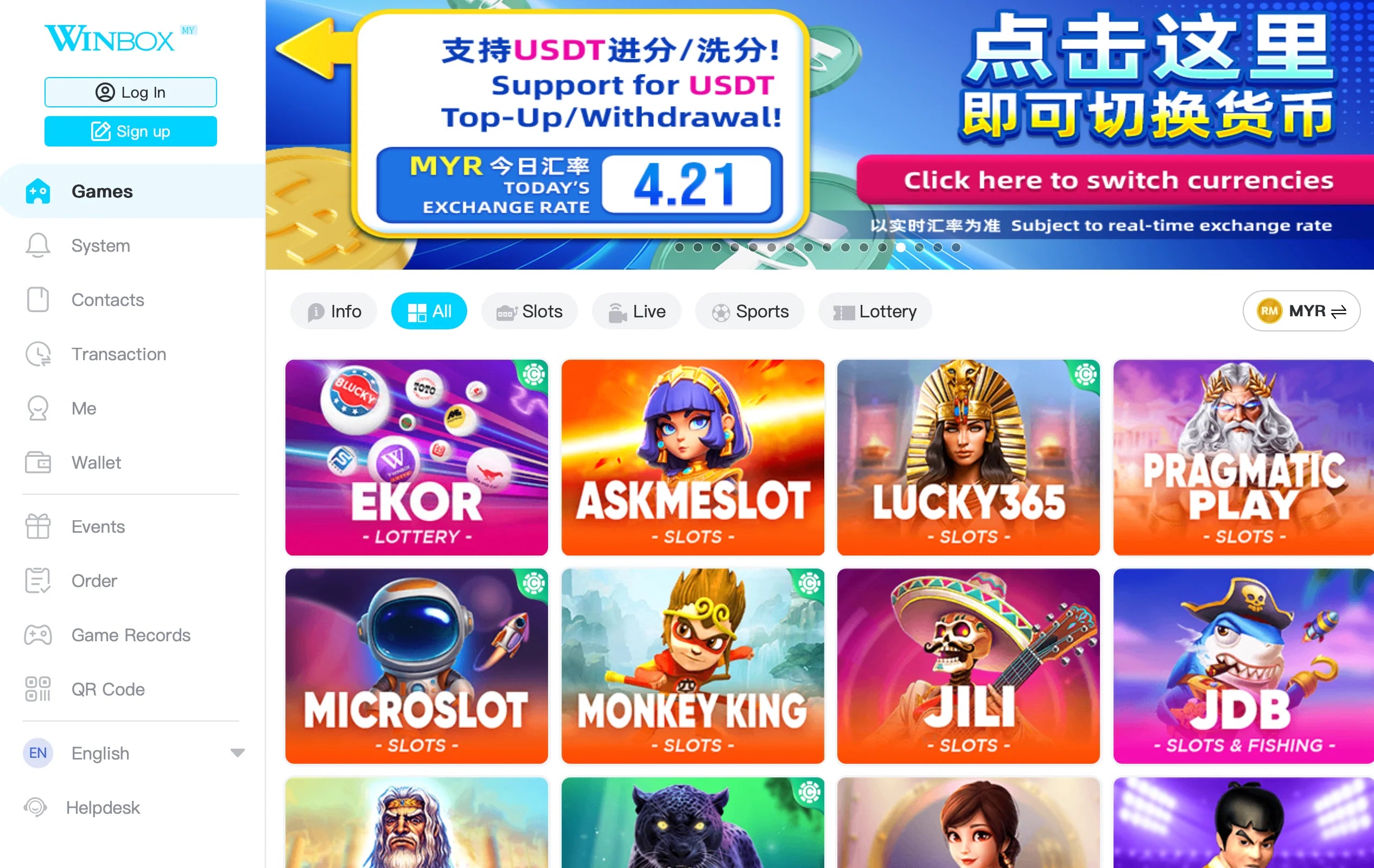Select the last banner carousel dot
Image resolution: width=1374 pixels, height=868 pixels.
956,247
